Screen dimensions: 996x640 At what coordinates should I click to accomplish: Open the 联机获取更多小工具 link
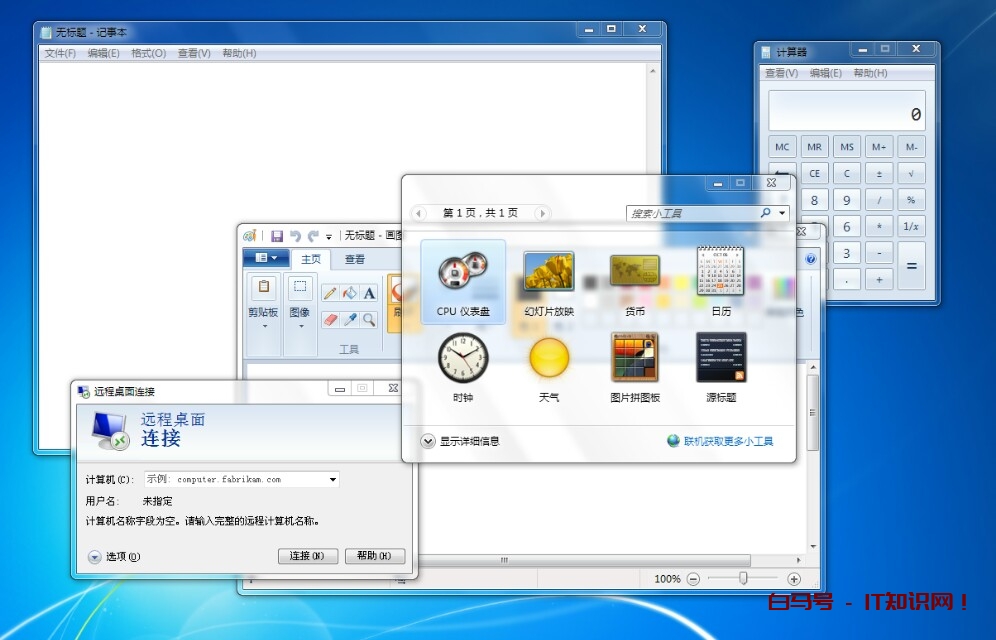click(727, 441)
